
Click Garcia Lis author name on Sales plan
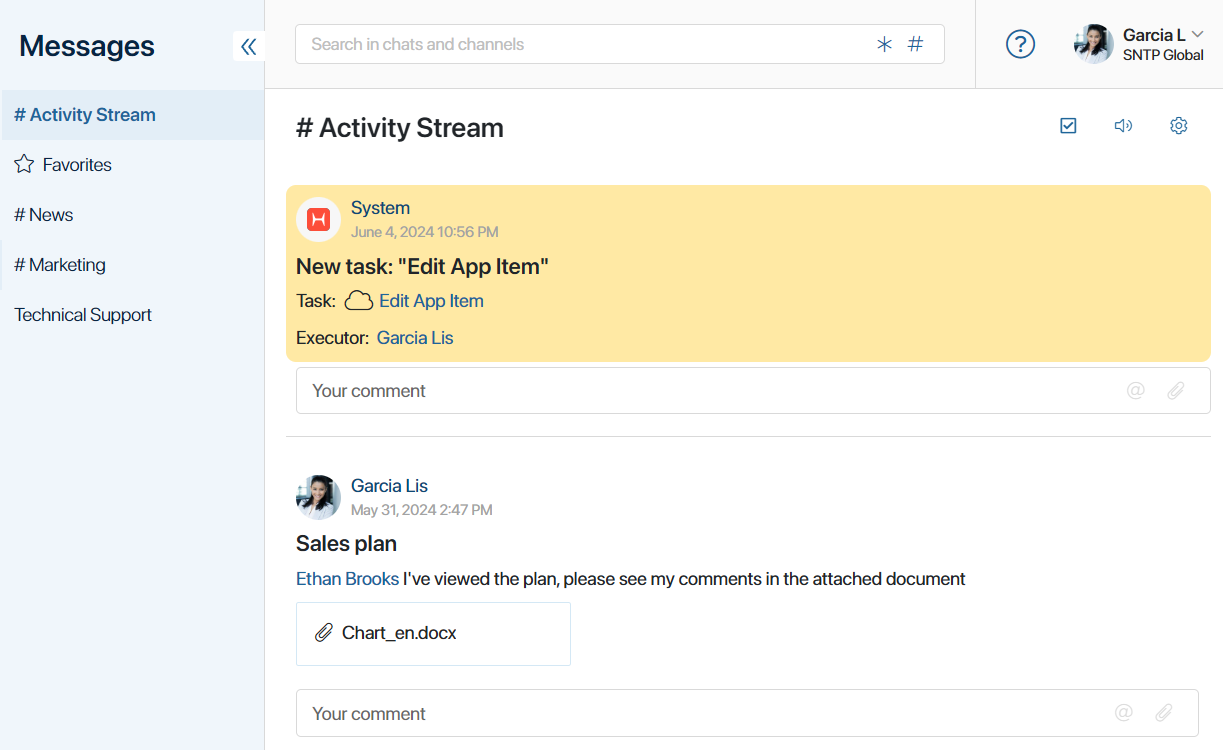tap(389, 486)
